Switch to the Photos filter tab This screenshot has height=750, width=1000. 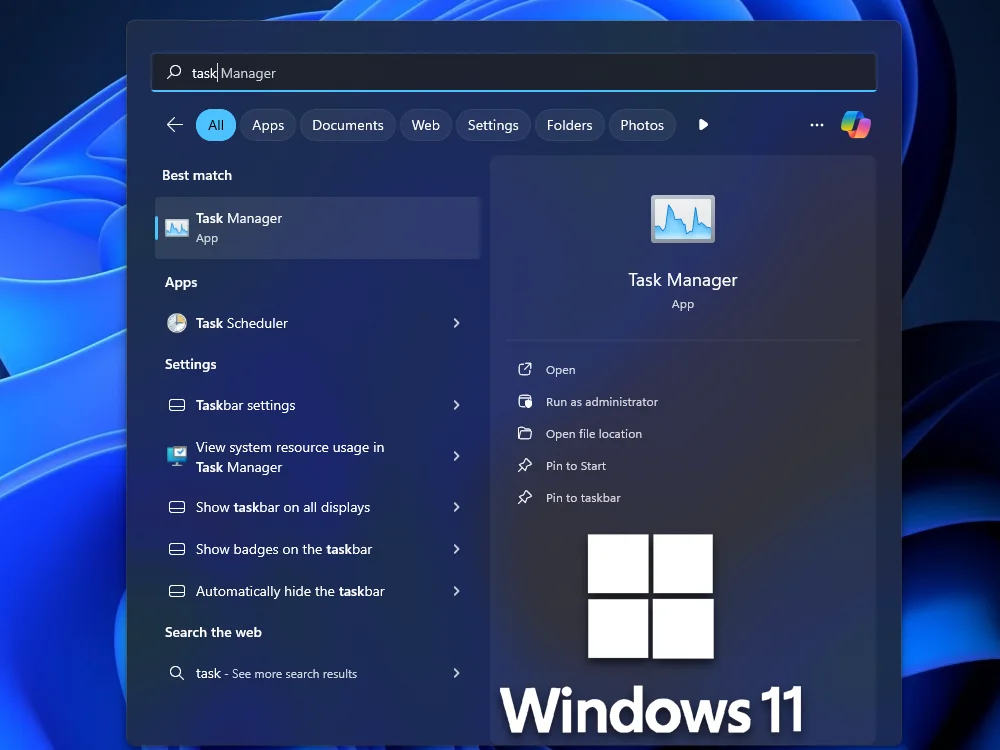point(642,125)
